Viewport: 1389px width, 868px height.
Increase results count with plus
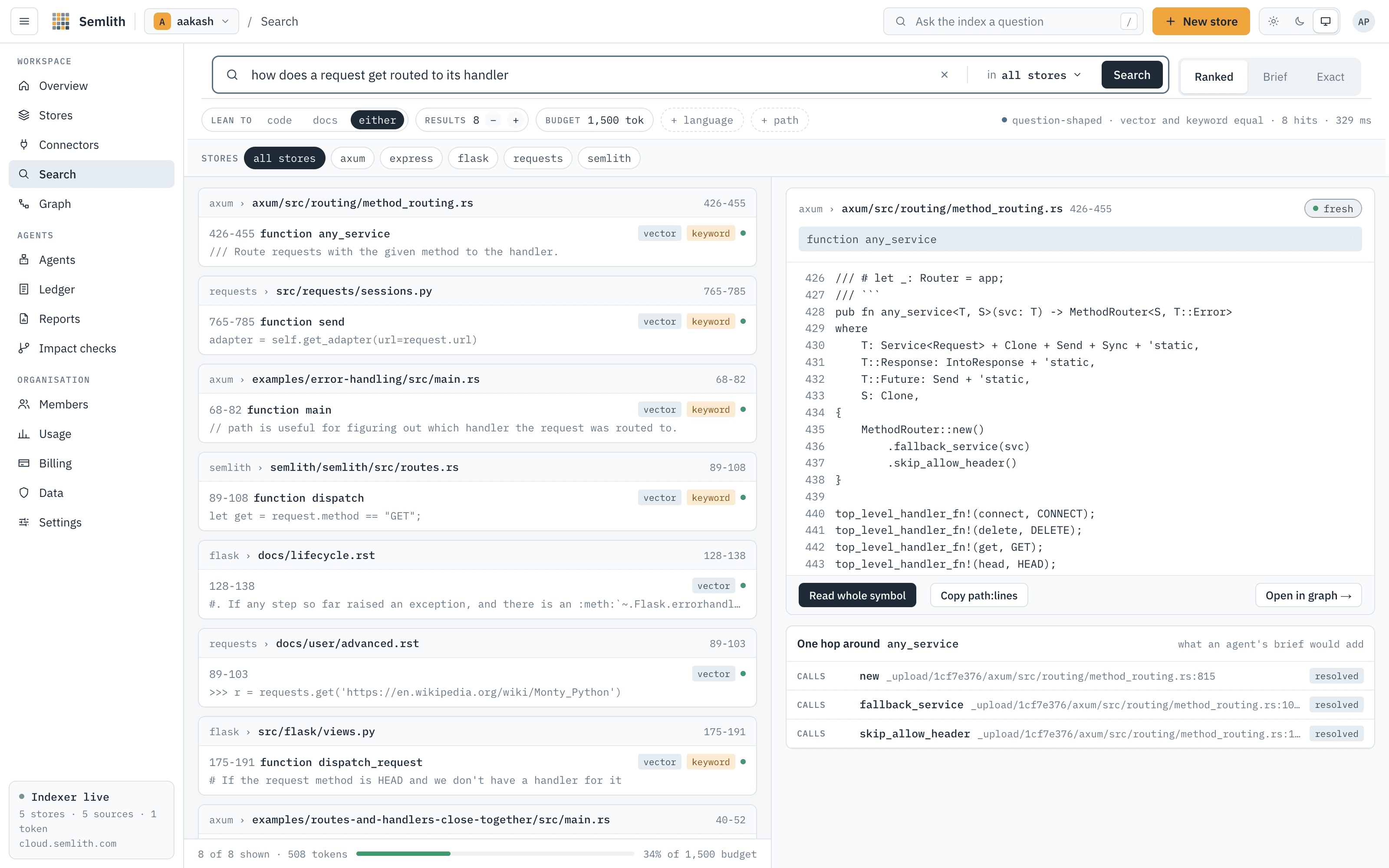[515, 120]
